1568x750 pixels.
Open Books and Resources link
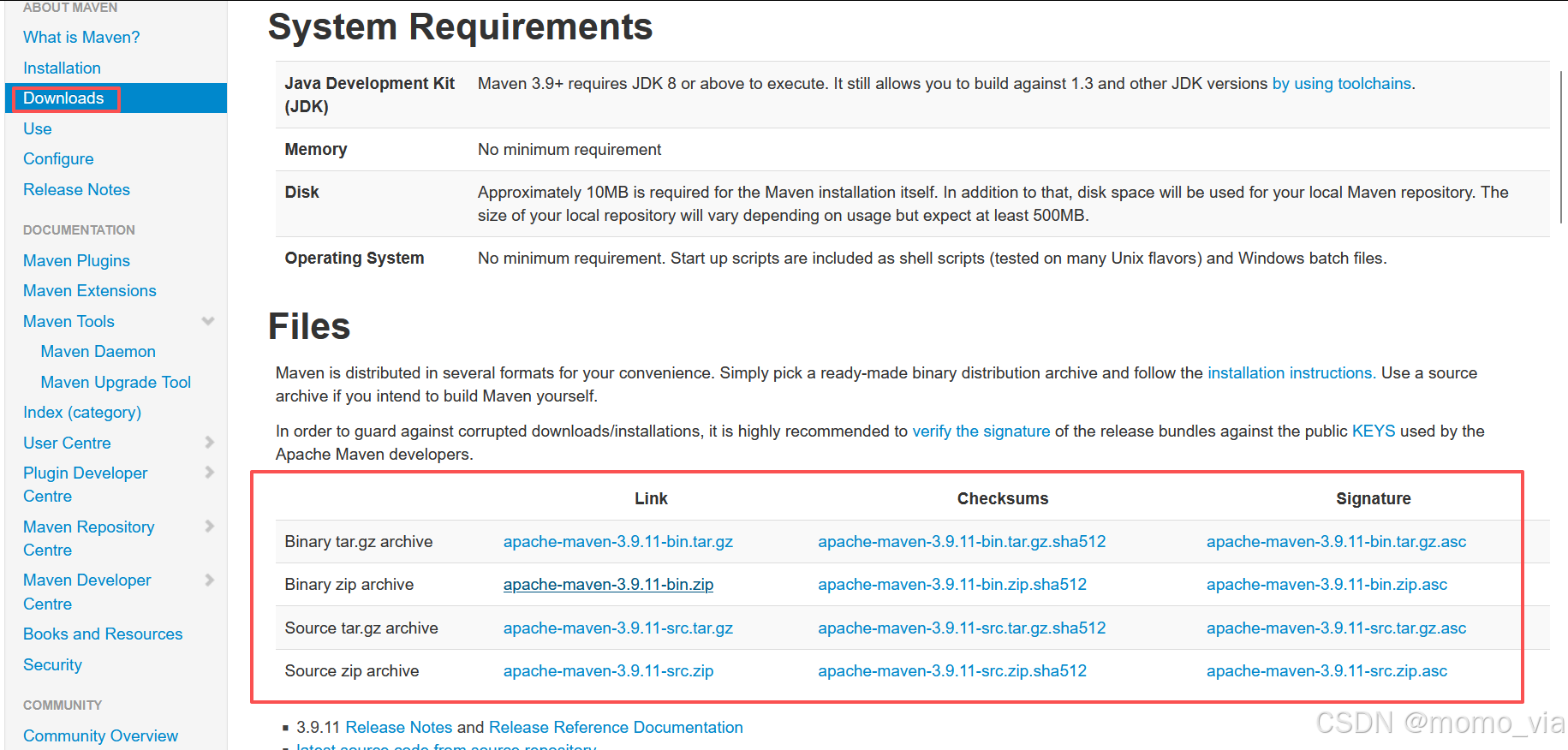103,634
